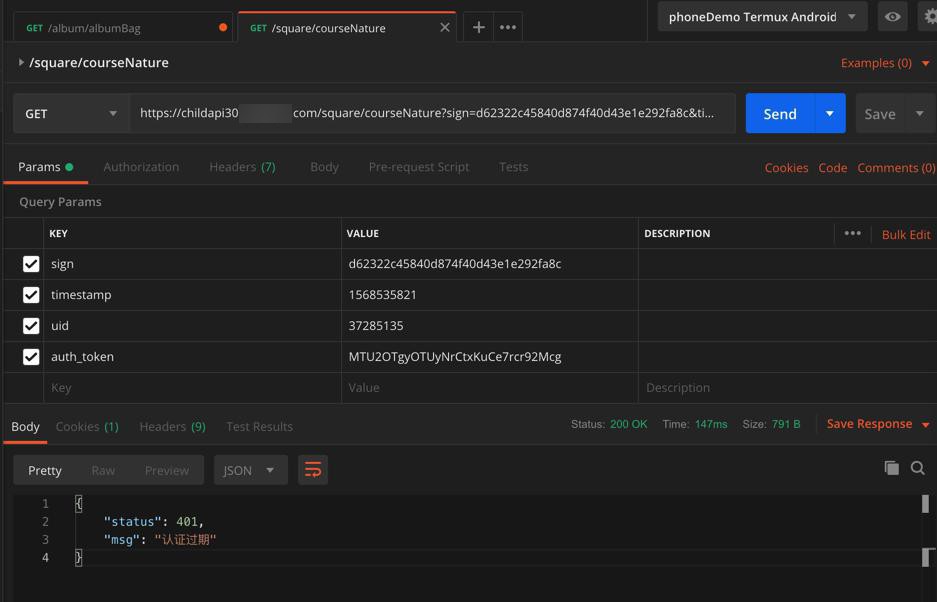Open the Authorization tab
The width and height of the screenshot is (937, 602).
(141, 167)
